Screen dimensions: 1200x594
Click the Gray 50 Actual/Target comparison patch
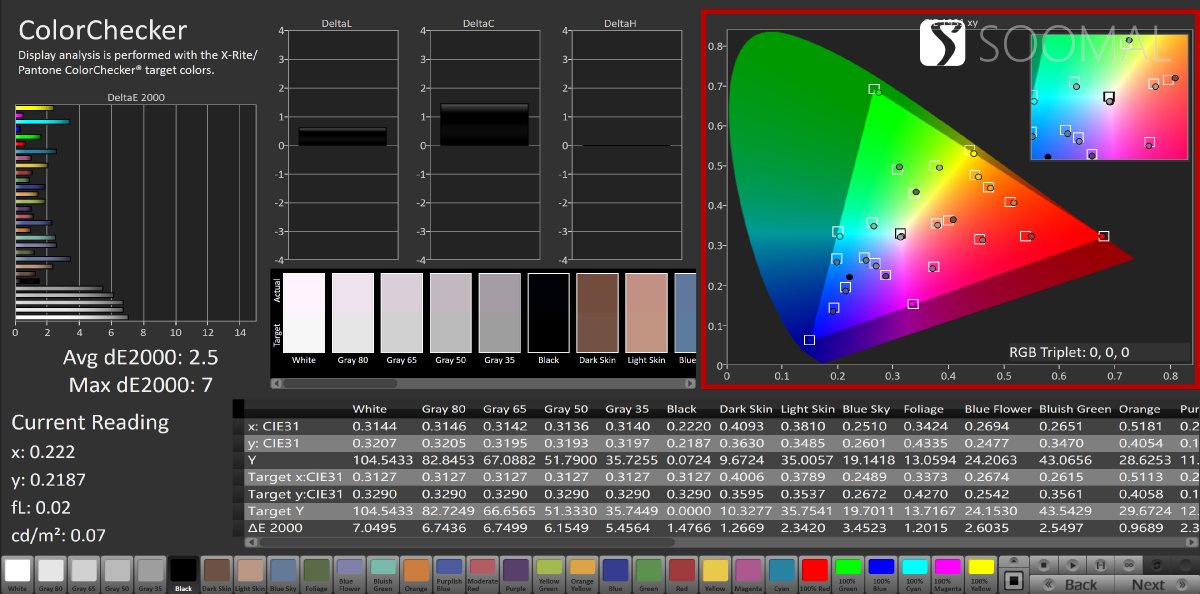point(451,312)
